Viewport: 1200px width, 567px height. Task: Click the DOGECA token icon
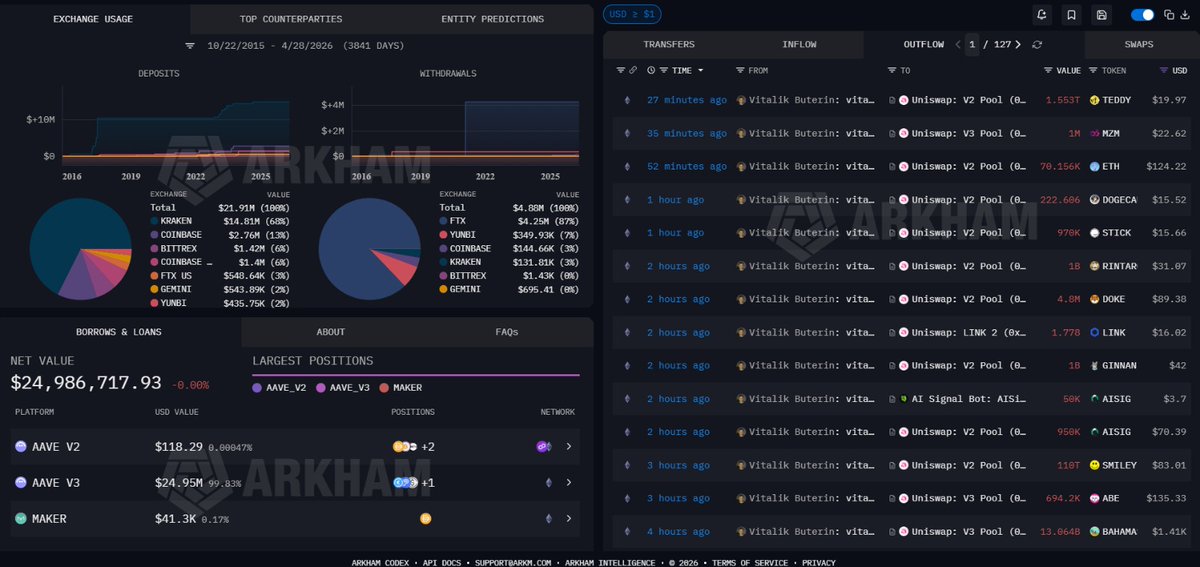(x=1095, y=200)
